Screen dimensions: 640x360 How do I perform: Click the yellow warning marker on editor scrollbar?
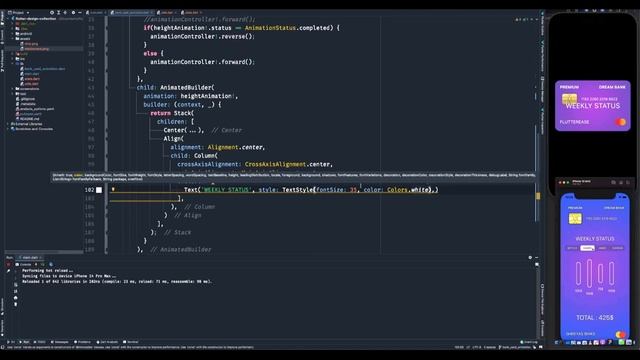(x=538, y=196)
